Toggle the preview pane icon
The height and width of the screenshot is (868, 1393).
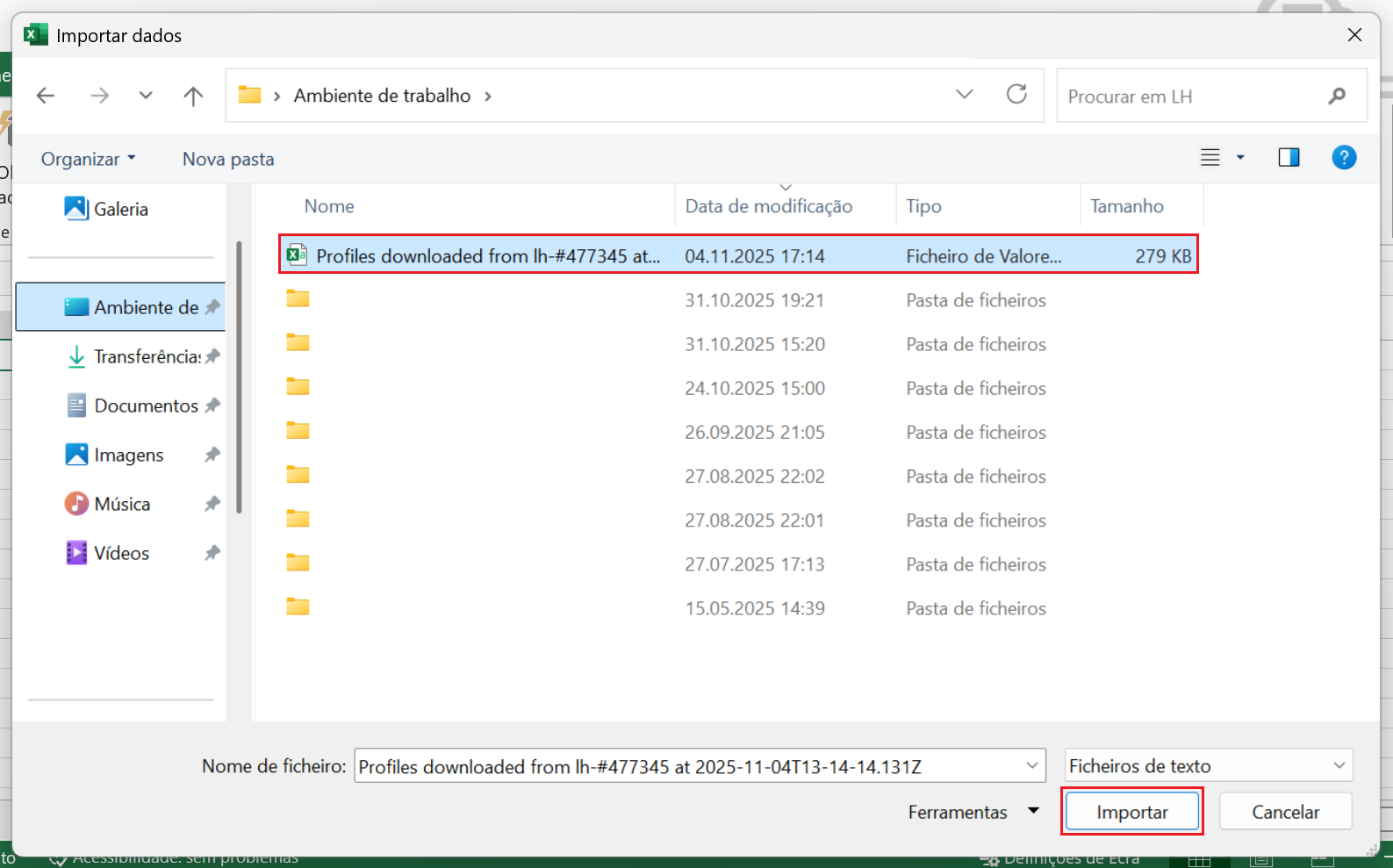click(1288, 158)
